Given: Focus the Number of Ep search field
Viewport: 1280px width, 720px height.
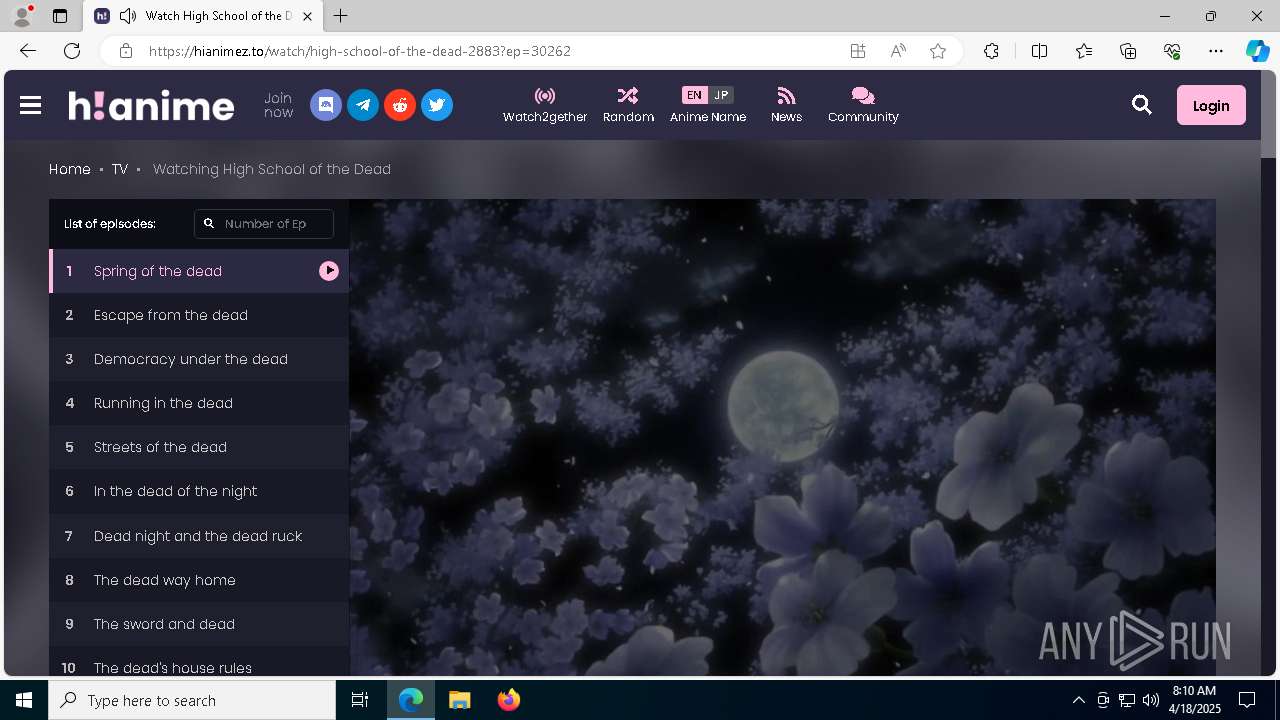Looking at the screenshot, I should [x=264, y=224].
